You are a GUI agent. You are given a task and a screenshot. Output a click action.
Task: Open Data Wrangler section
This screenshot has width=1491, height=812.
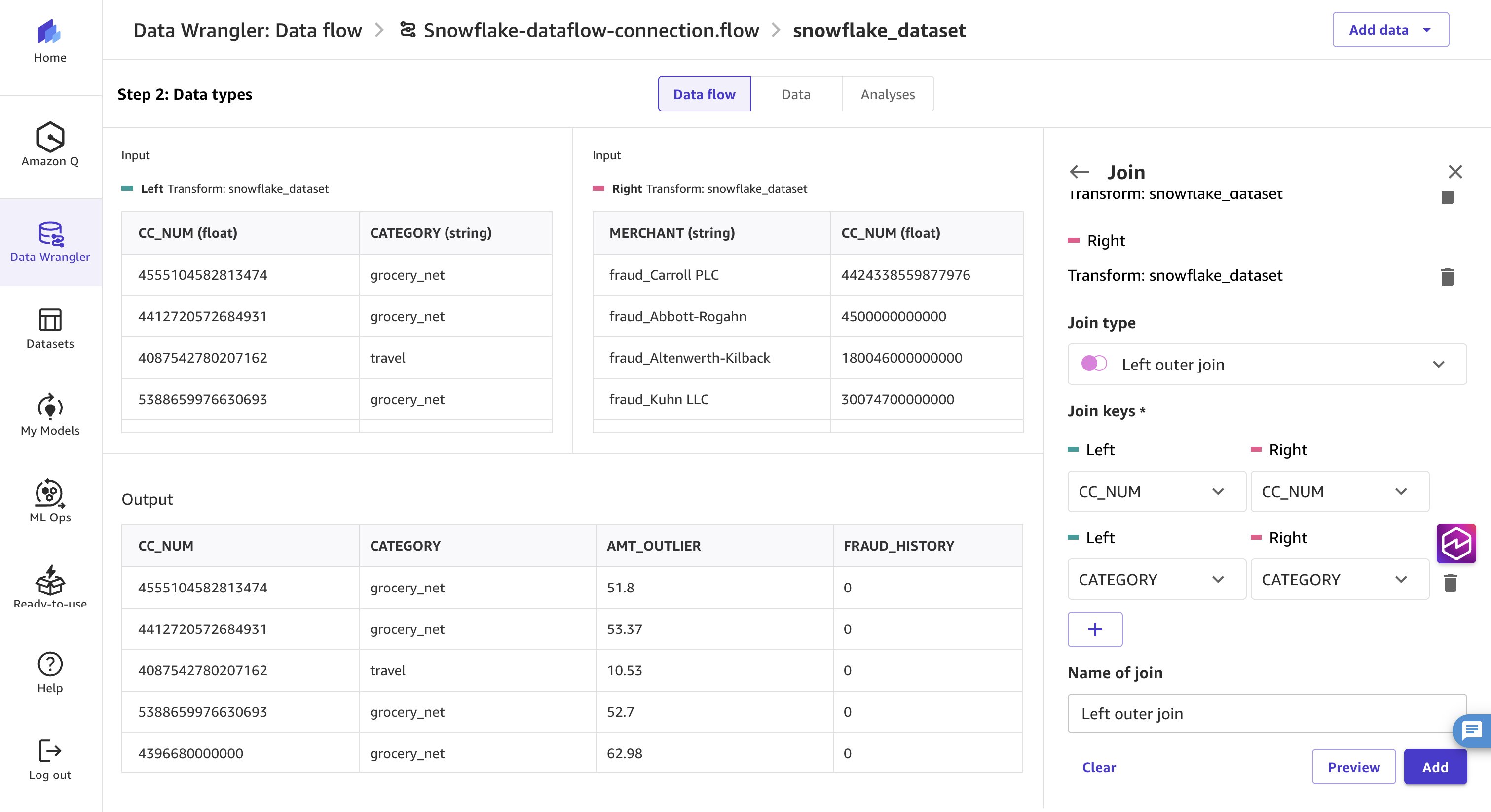(x=50, y=243)
